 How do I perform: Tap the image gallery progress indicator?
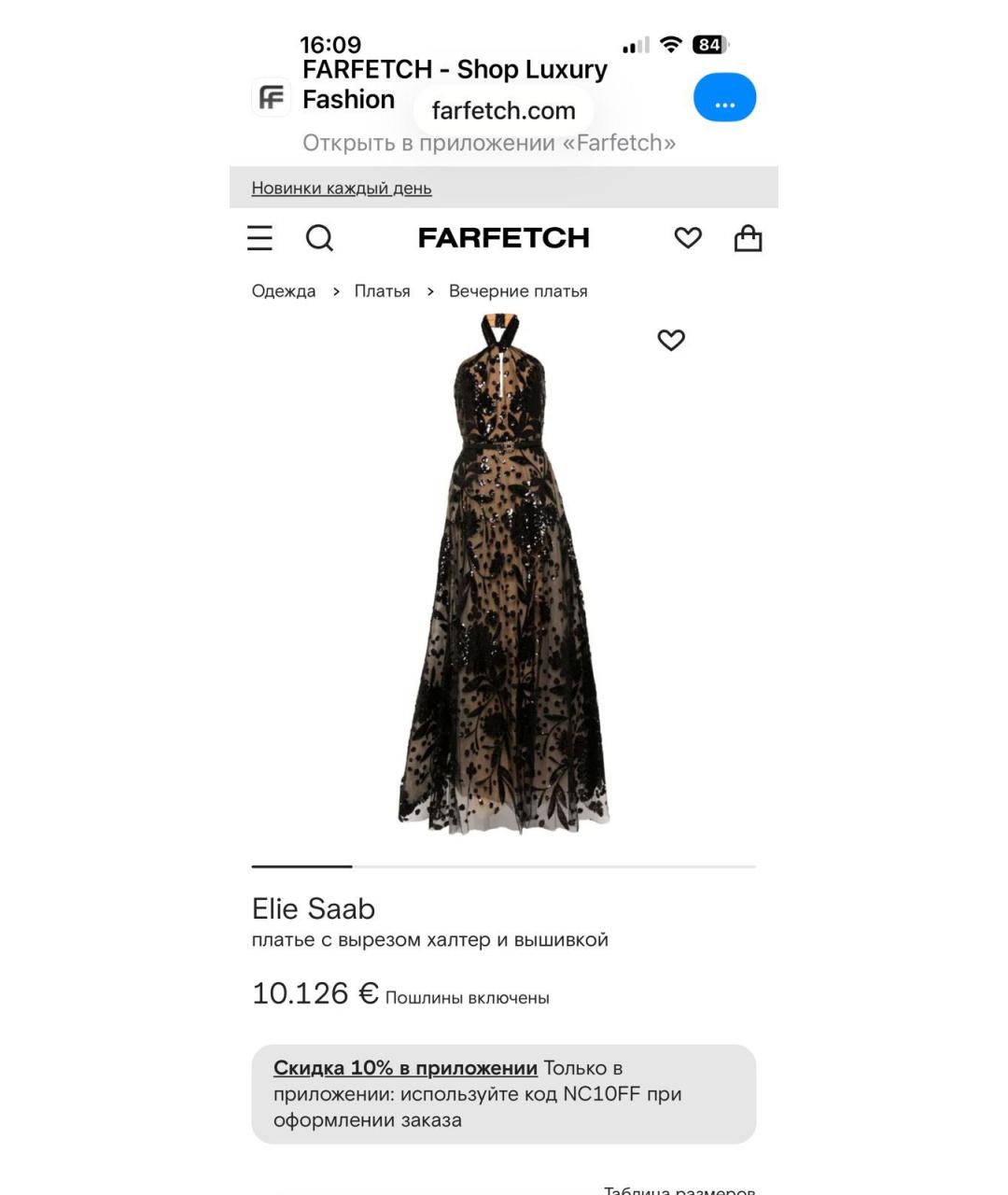click(504, 866)
